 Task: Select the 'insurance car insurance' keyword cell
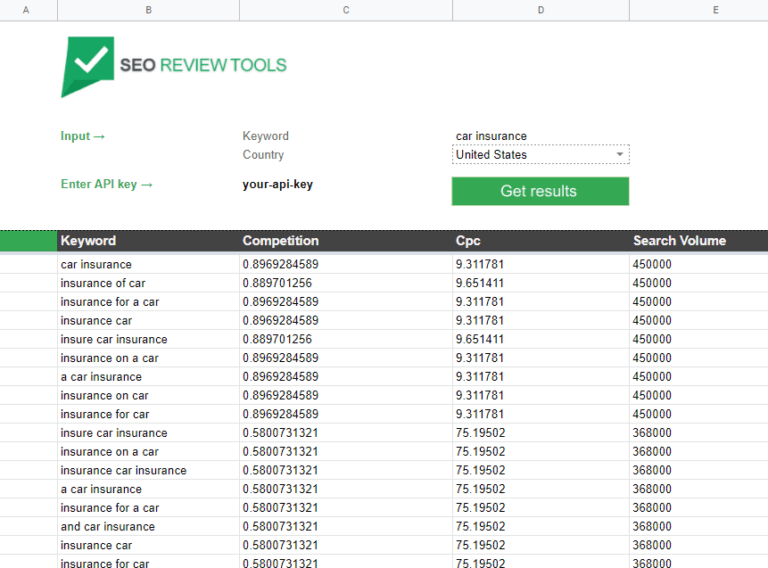tap(123, 470)
